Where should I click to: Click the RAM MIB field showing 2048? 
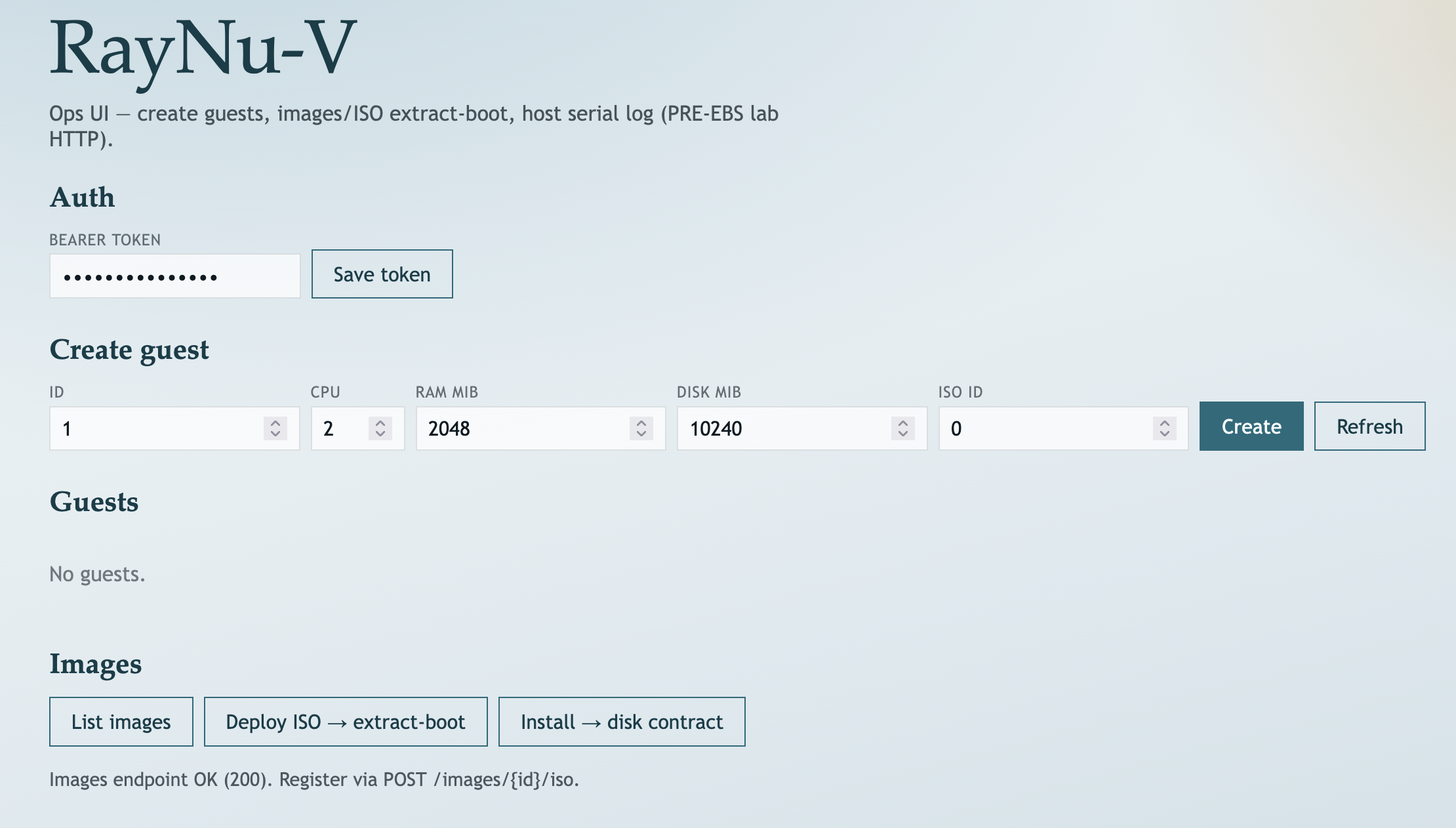(x=540, y=428)
